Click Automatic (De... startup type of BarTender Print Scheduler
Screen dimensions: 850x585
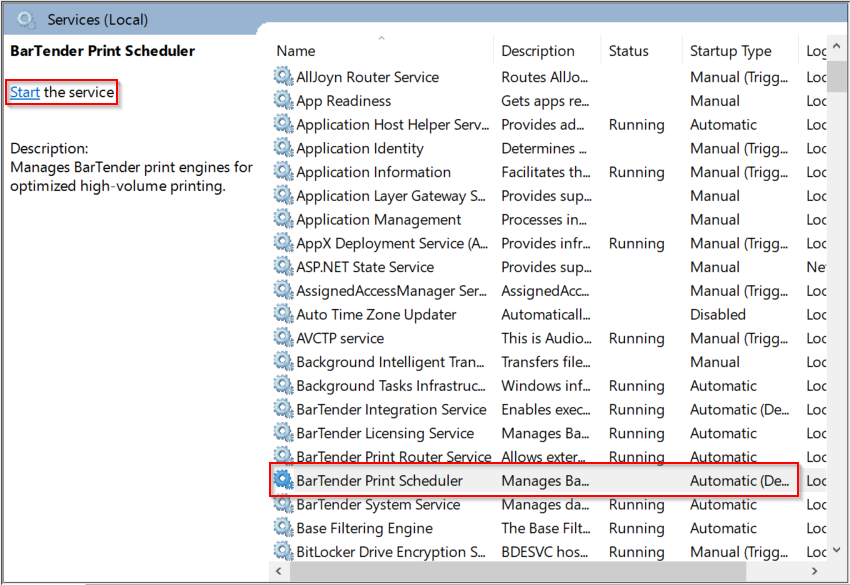[739, 481]
